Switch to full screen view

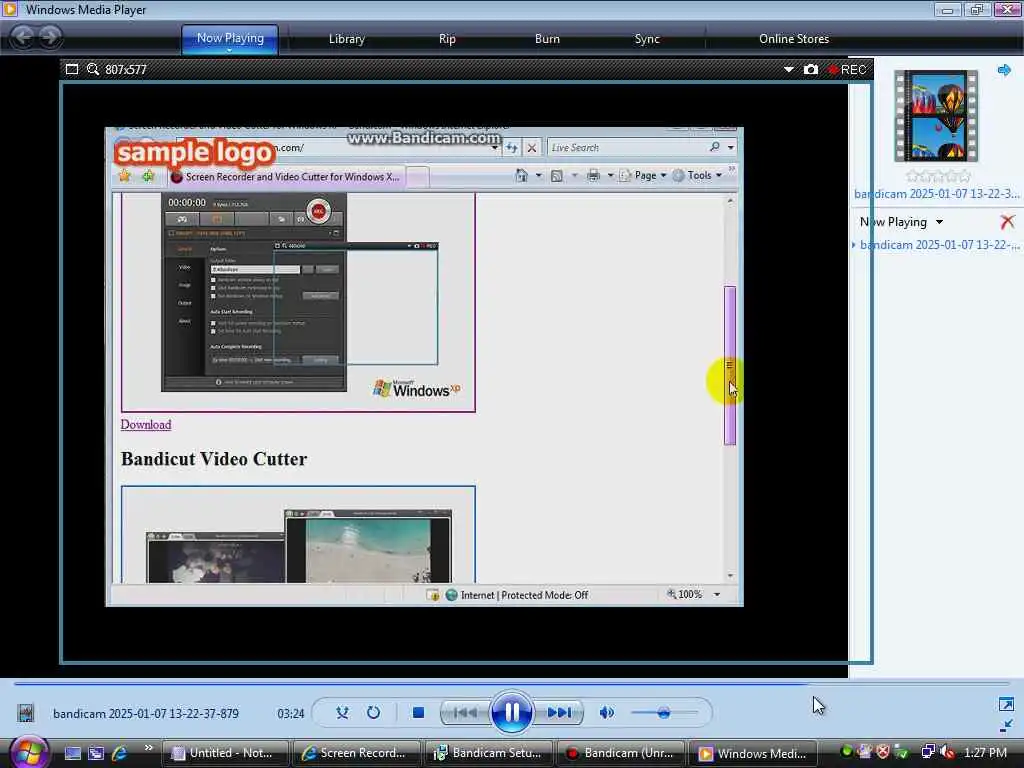point(1006,704)
